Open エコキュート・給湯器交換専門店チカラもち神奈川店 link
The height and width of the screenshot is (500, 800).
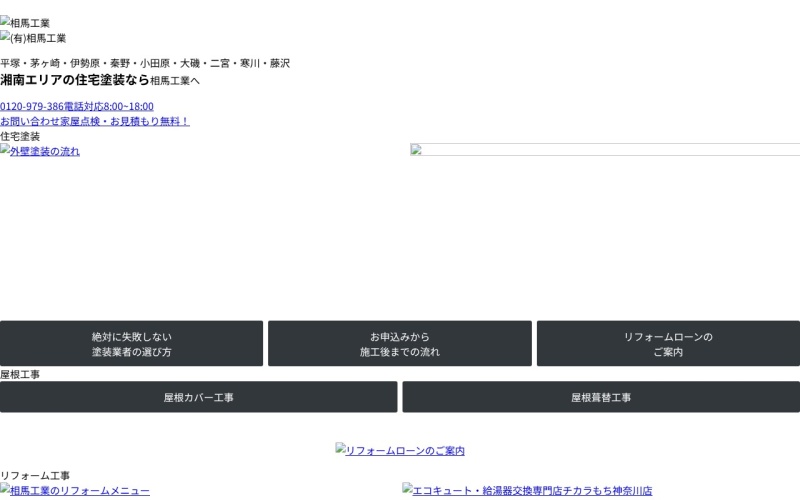point(527,490)
